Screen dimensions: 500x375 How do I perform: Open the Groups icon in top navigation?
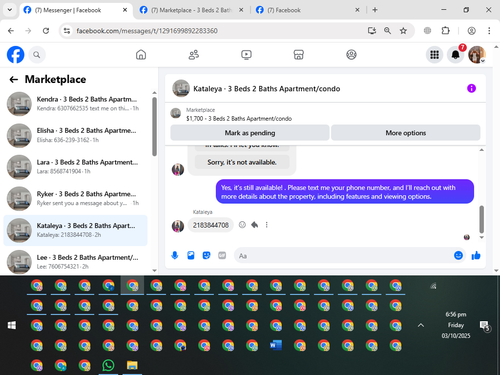351,55
